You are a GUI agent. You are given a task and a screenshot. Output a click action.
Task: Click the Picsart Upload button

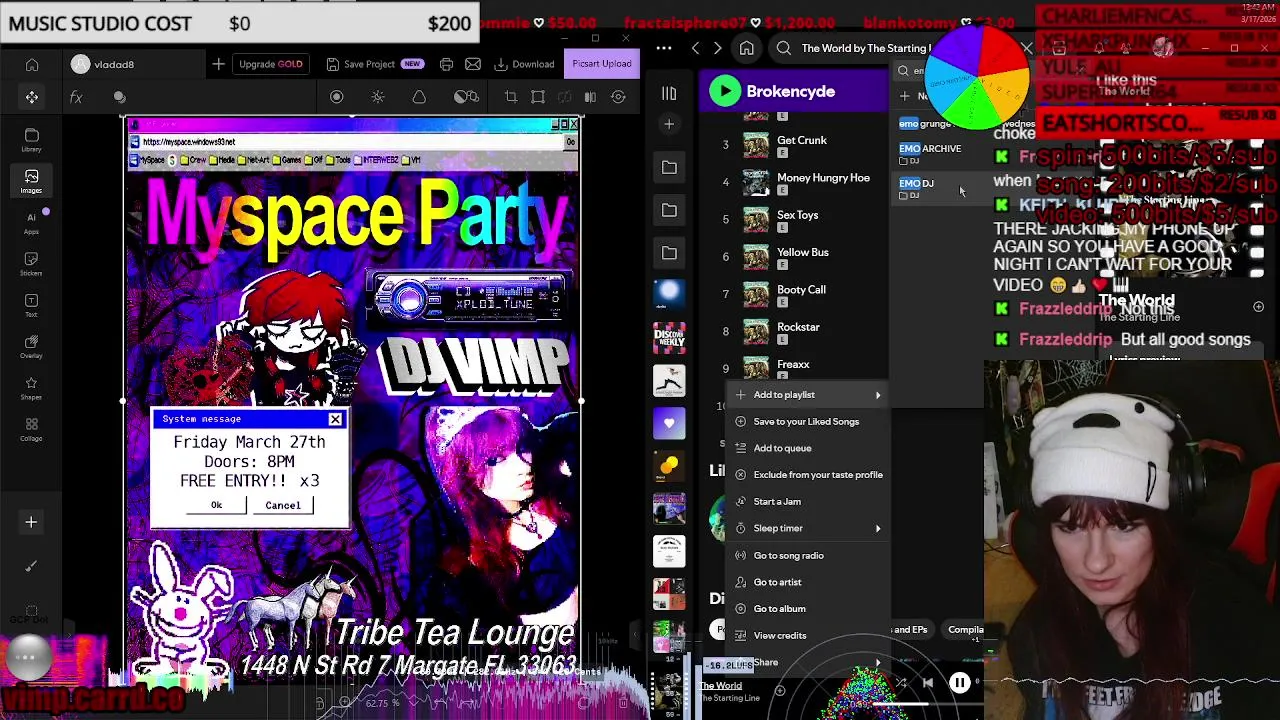click(602, 64)
